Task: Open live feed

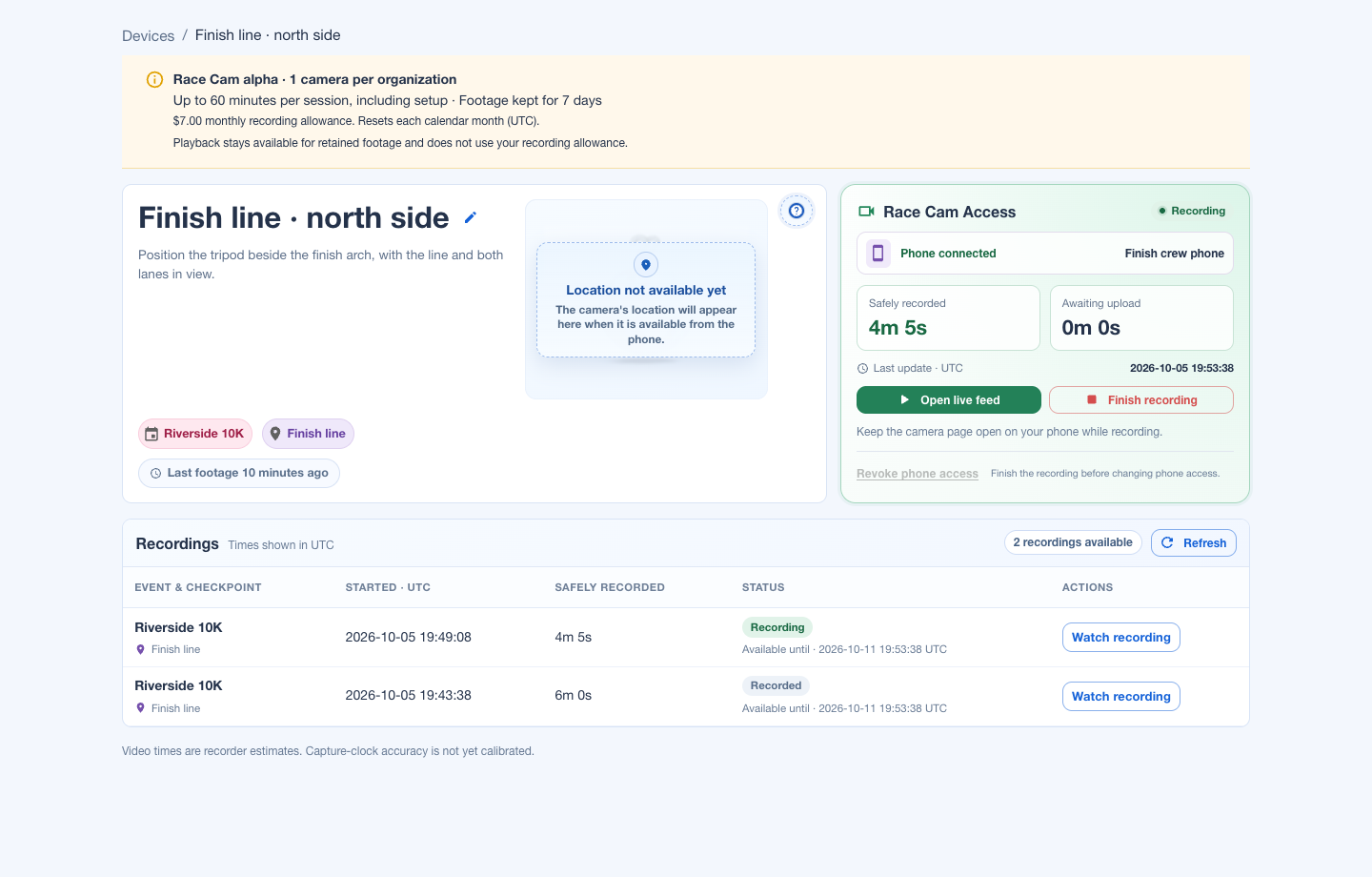Action: (949, 400)
